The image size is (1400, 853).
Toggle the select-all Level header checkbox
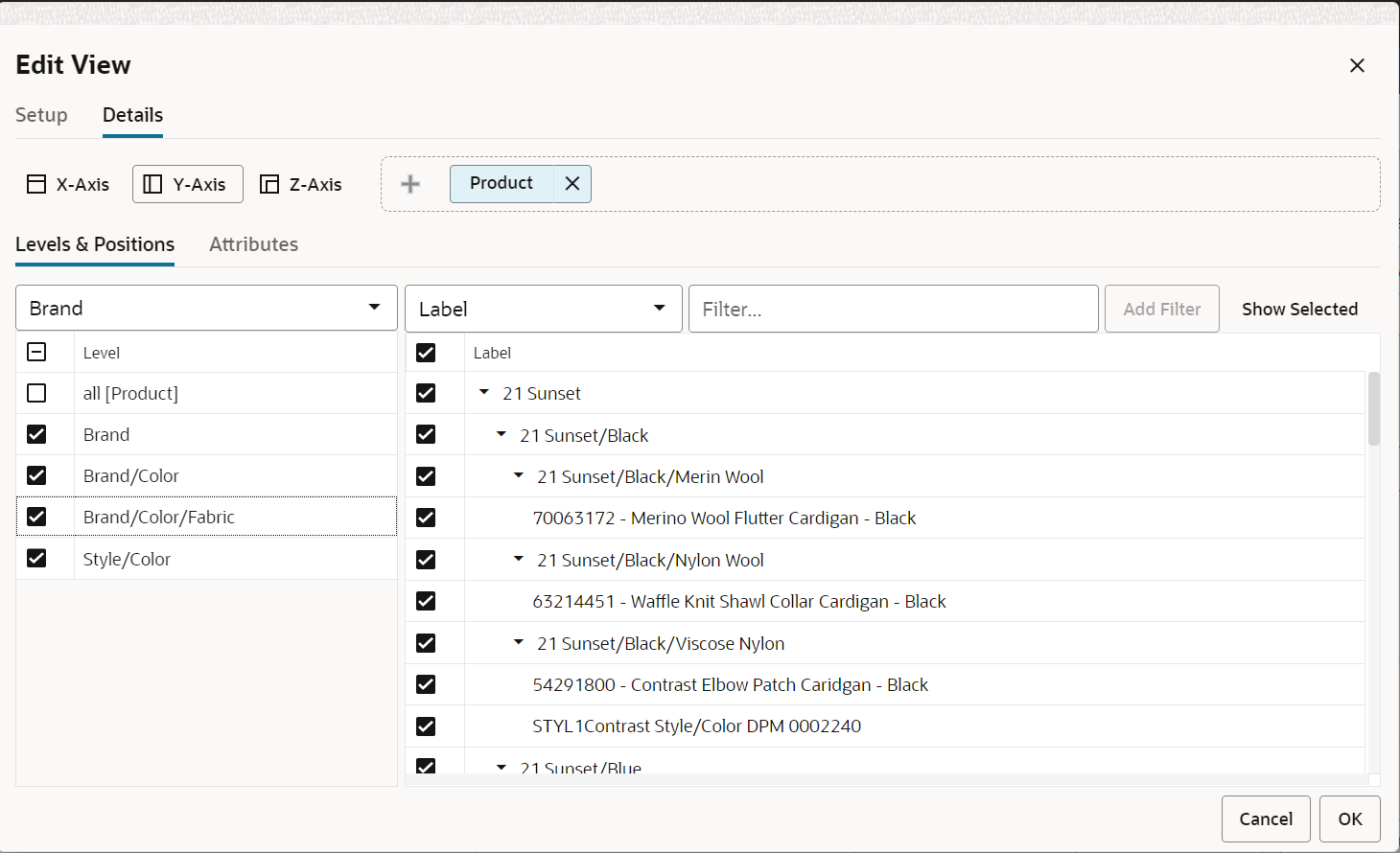point(36,352)
